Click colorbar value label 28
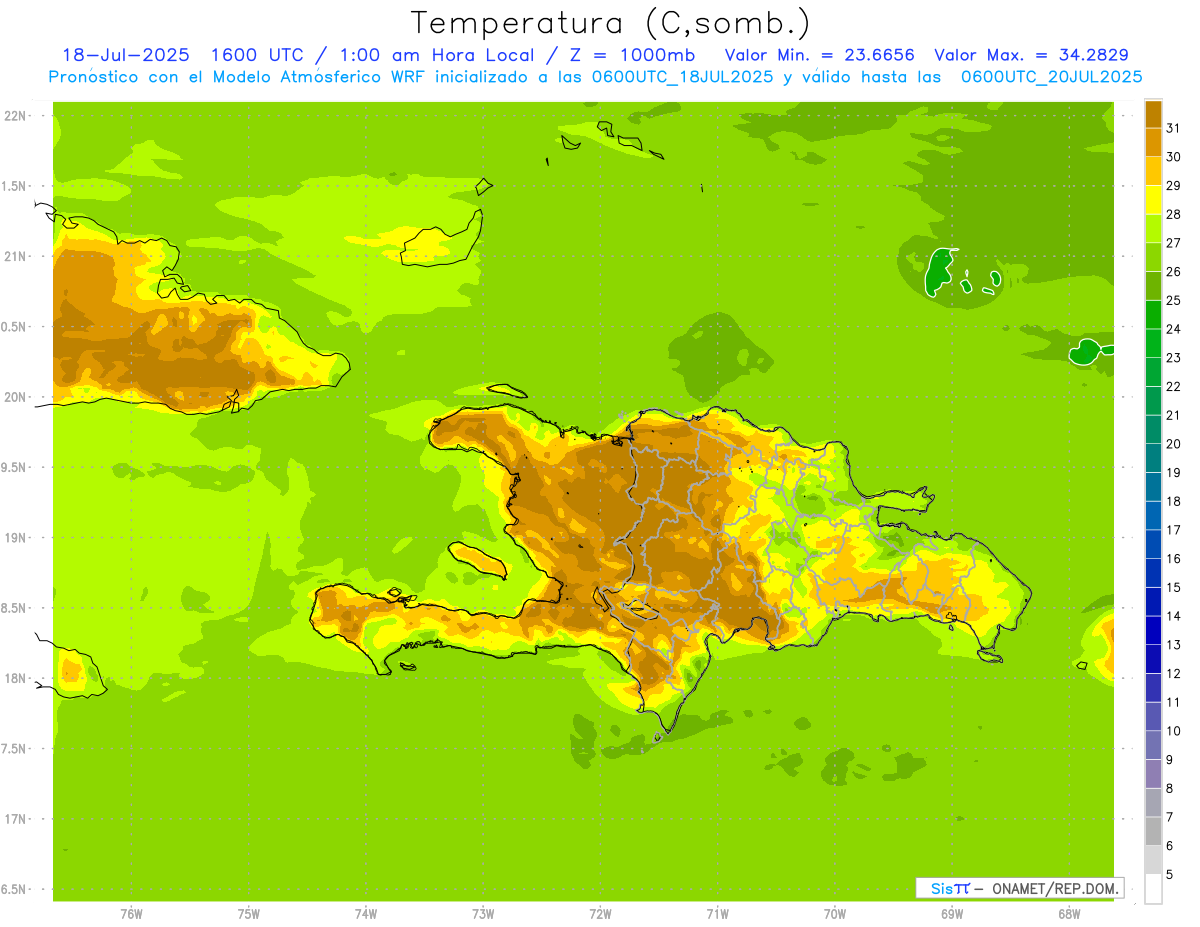The height and width of the screenshot is (927, 1200). pyautogui.click(x=1173, y=214)
